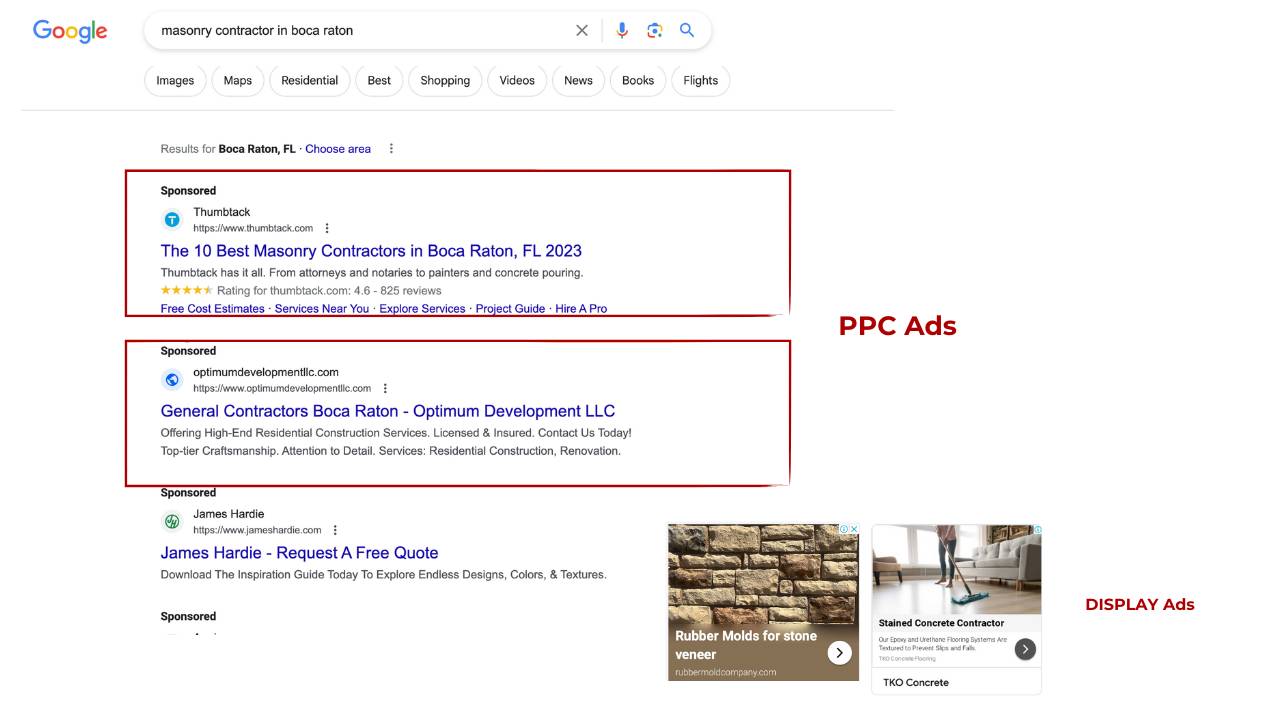Click the floor mopping ad image
Image resolution: width=1280 pixels, height=720 pixels.
coord(956,569)
